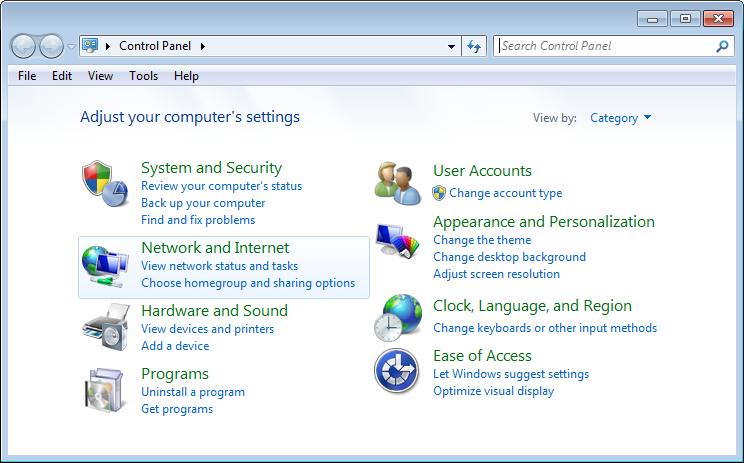This screenshot has height=463, width=744.
Task: Open the Programs box icon
Action: [104, 391]
